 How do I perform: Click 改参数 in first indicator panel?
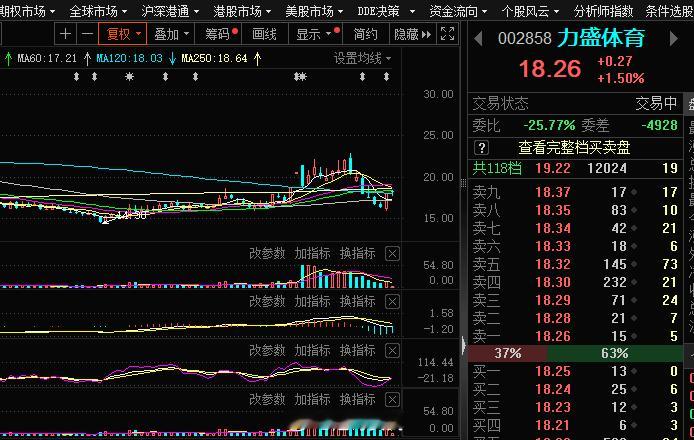[267, 254]
